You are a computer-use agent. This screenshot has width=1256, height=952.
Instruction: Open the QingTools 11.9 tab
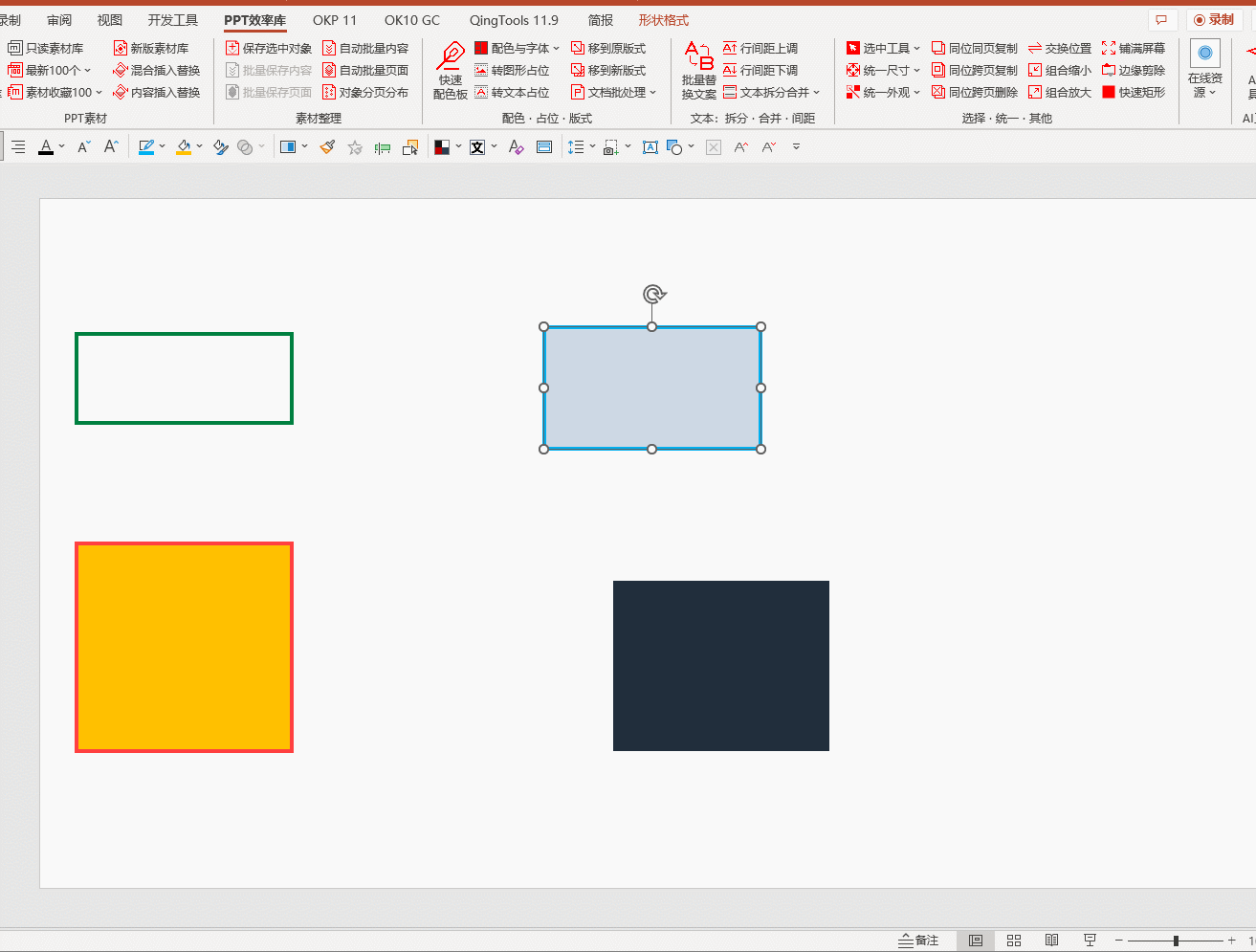click(x=514, y=20)
